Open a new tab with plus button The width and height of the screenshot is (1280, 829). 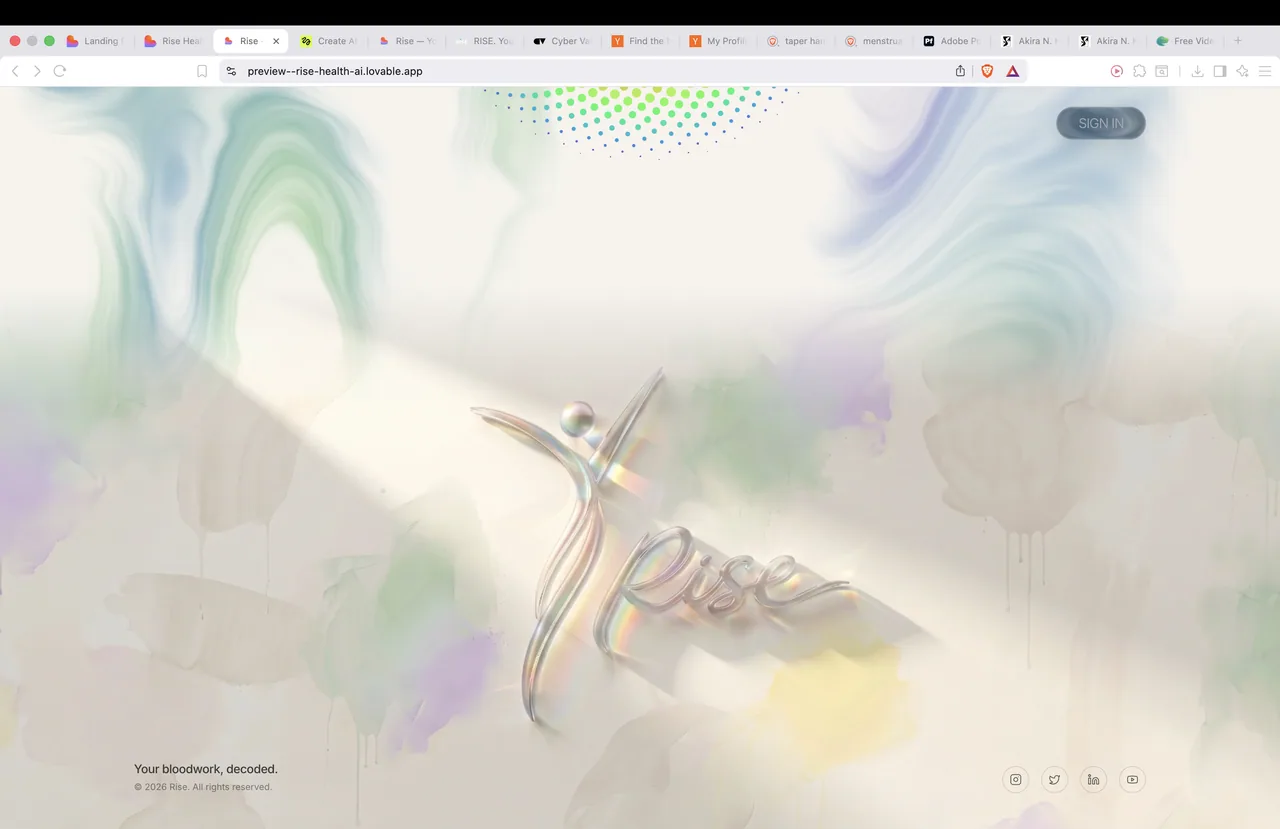[1238, 41]
